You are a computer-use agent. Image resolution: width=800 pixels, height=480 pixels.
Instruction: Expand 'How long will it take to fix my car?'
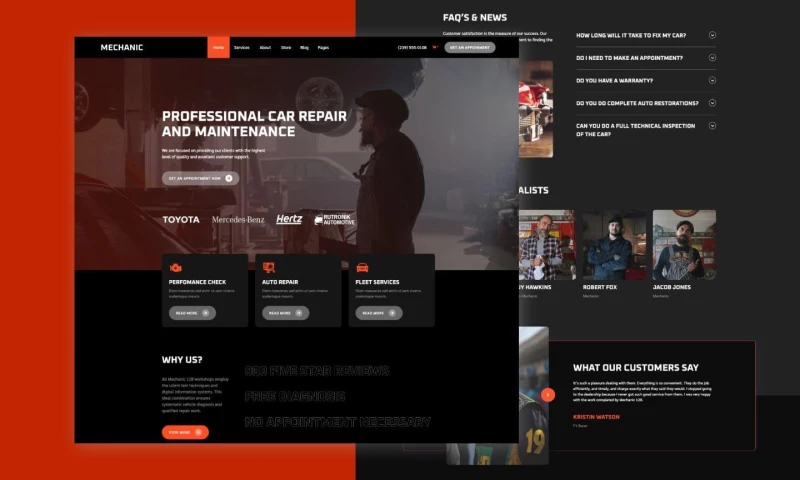(712, 35)
